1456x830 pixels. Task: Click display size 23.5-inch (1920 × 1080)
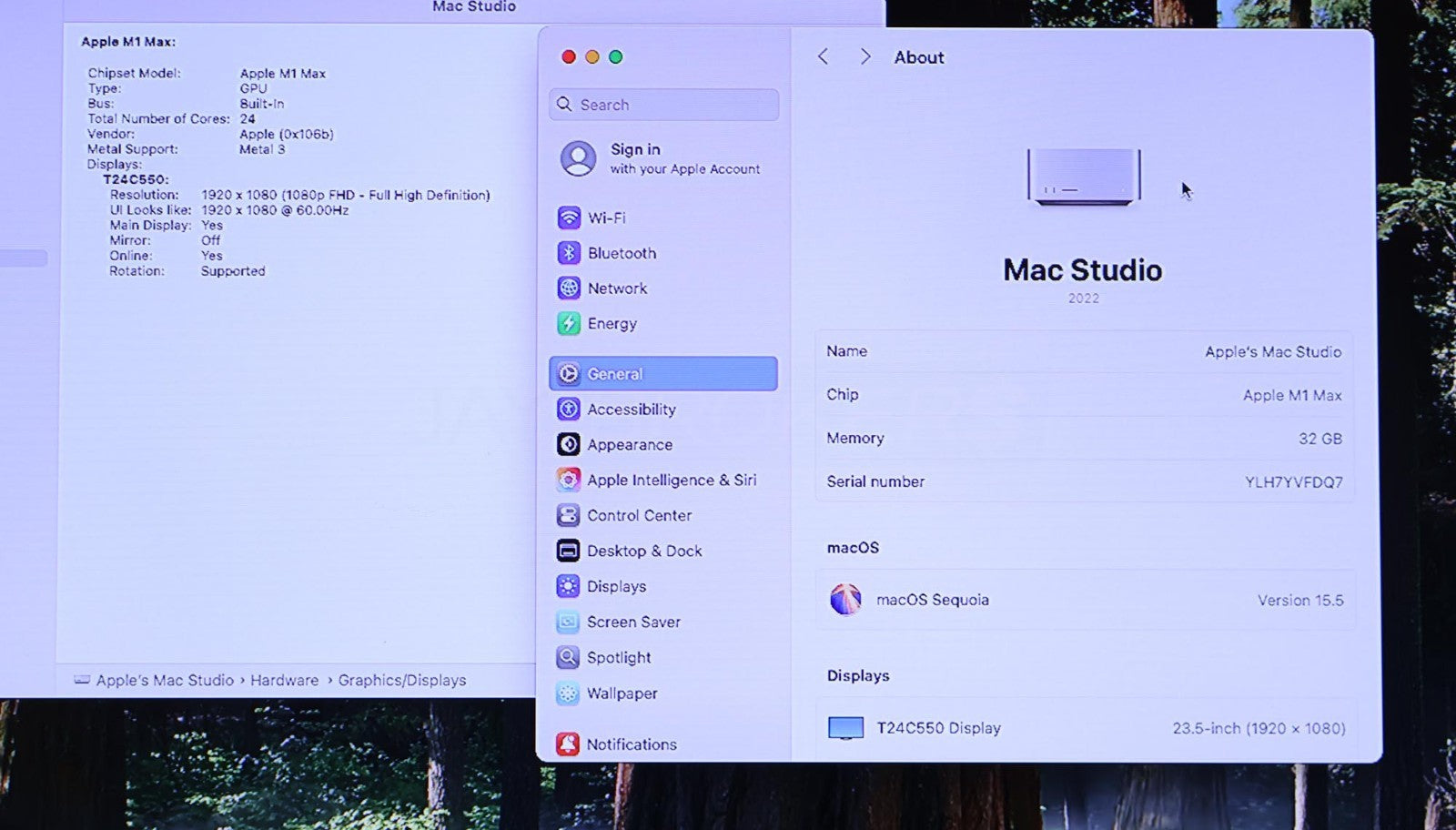click(x=1259, y=728)
